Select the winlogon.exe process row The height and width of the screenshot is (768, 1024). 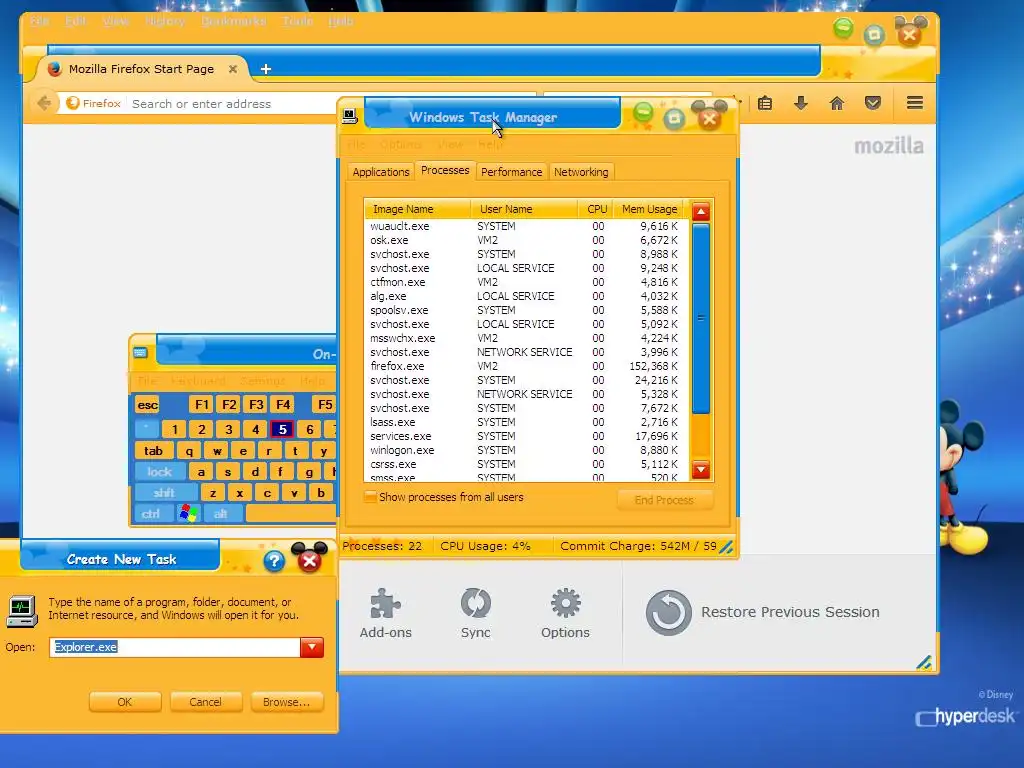524,450
